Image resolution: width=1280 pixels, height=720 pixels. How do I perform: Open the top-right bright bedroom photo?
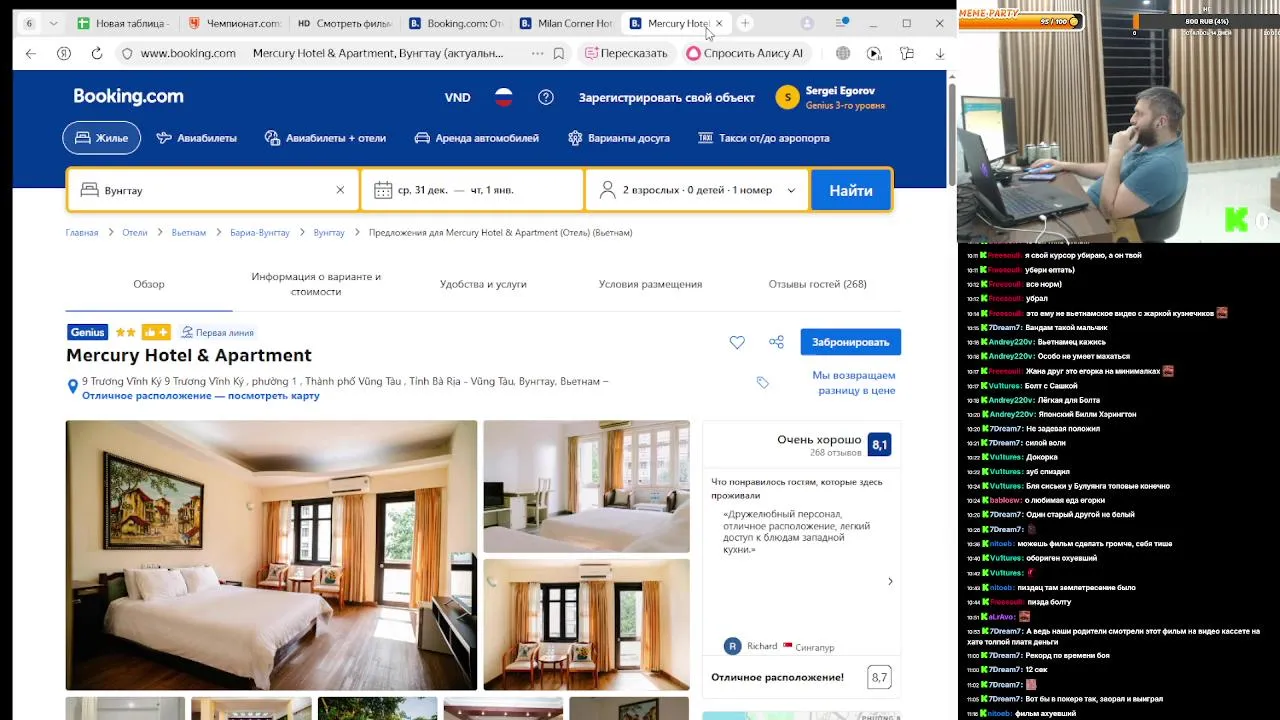pos(586,486)
